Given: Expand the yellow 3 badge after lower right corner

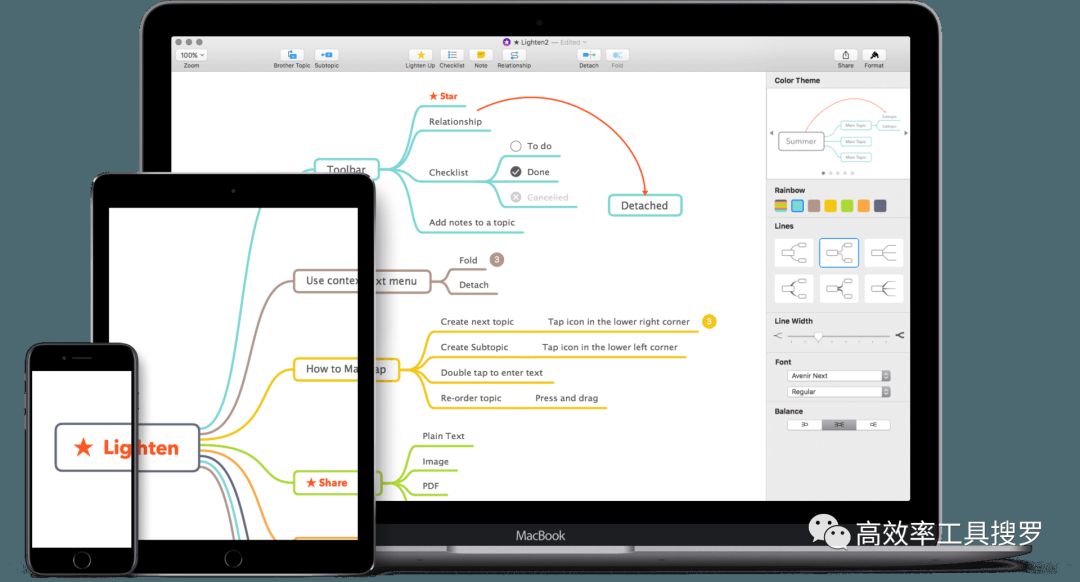Looking at the screenshot, I should tap(709, 321).
